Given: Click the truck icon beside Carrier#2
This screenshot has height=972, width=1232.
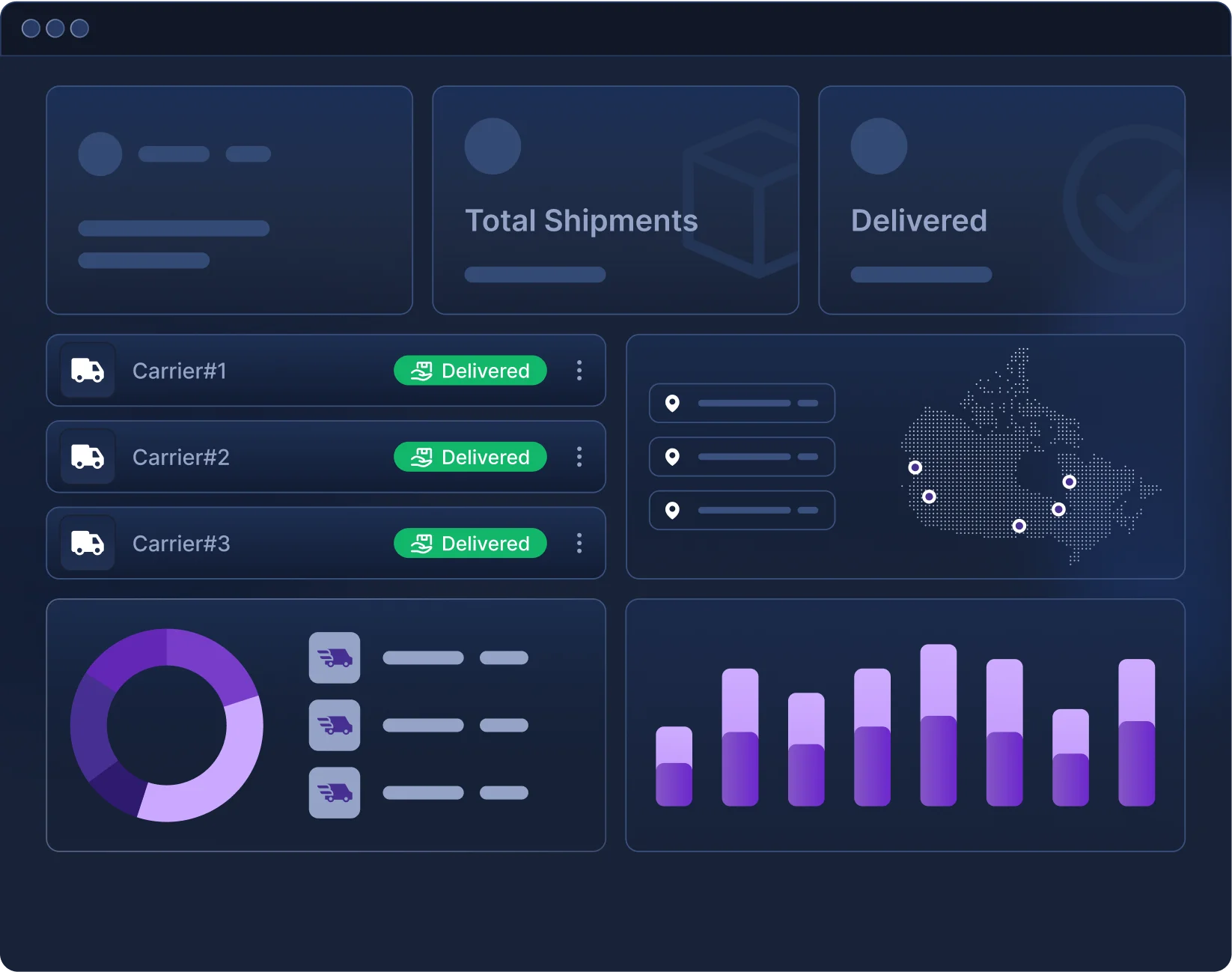Looking at the screenshot, I should (x=88, y=456).
